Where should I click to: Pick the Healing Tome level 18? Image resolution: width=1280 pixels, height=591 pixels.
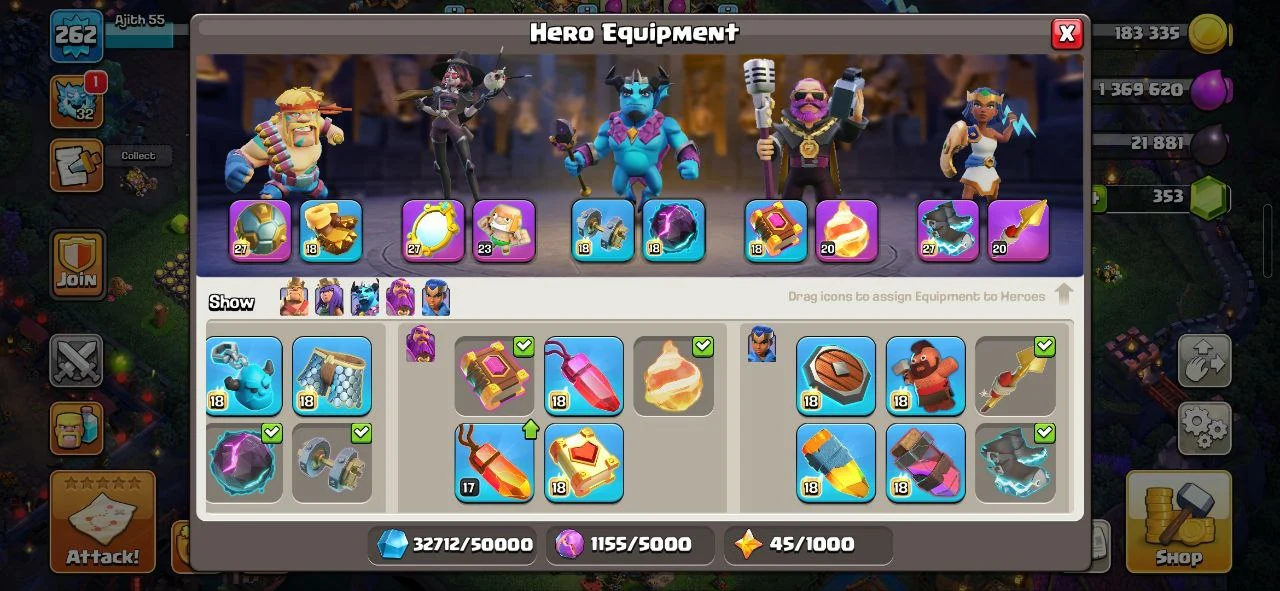[x=584, y=462]
